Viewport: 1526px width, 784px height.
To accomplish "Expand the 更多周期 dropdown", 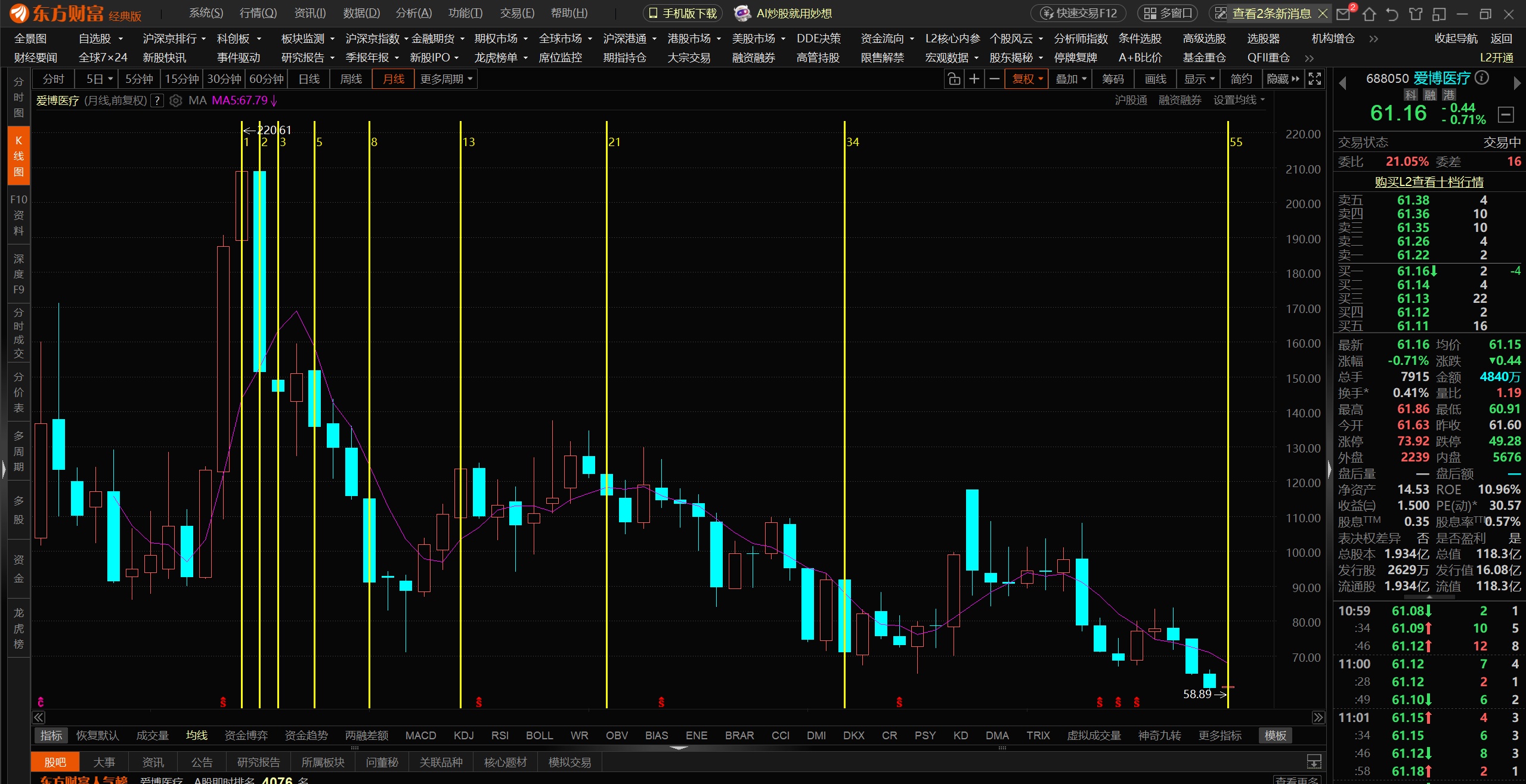I will tap(445, 79).
